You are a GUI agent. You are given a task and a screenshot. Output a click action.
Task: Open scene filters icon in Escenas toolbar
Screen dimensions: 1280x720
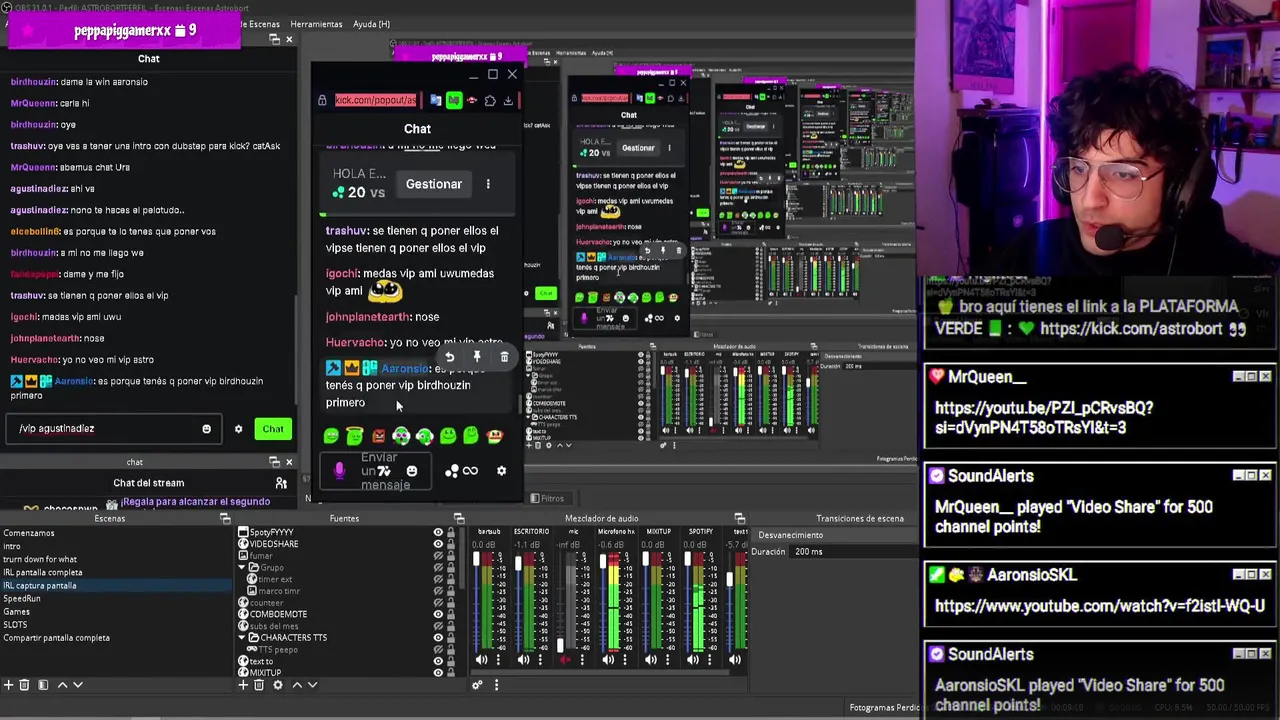coord(43,685)
